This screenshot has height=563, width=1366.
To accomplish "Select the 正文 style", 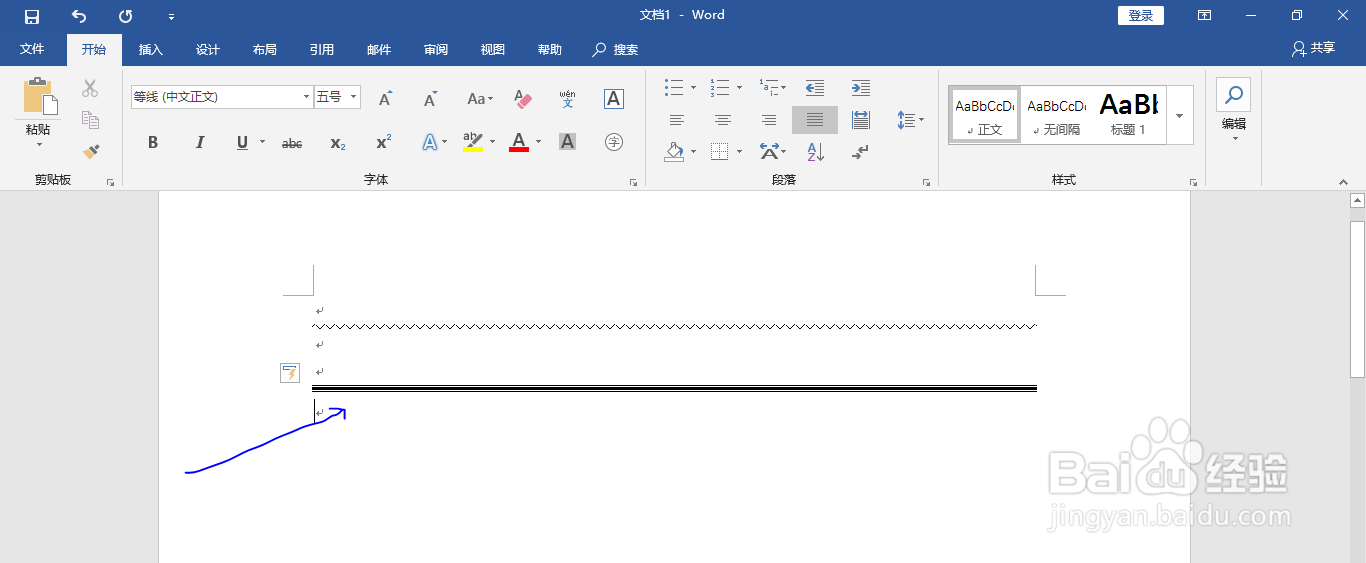I will [x=985, y=114].
